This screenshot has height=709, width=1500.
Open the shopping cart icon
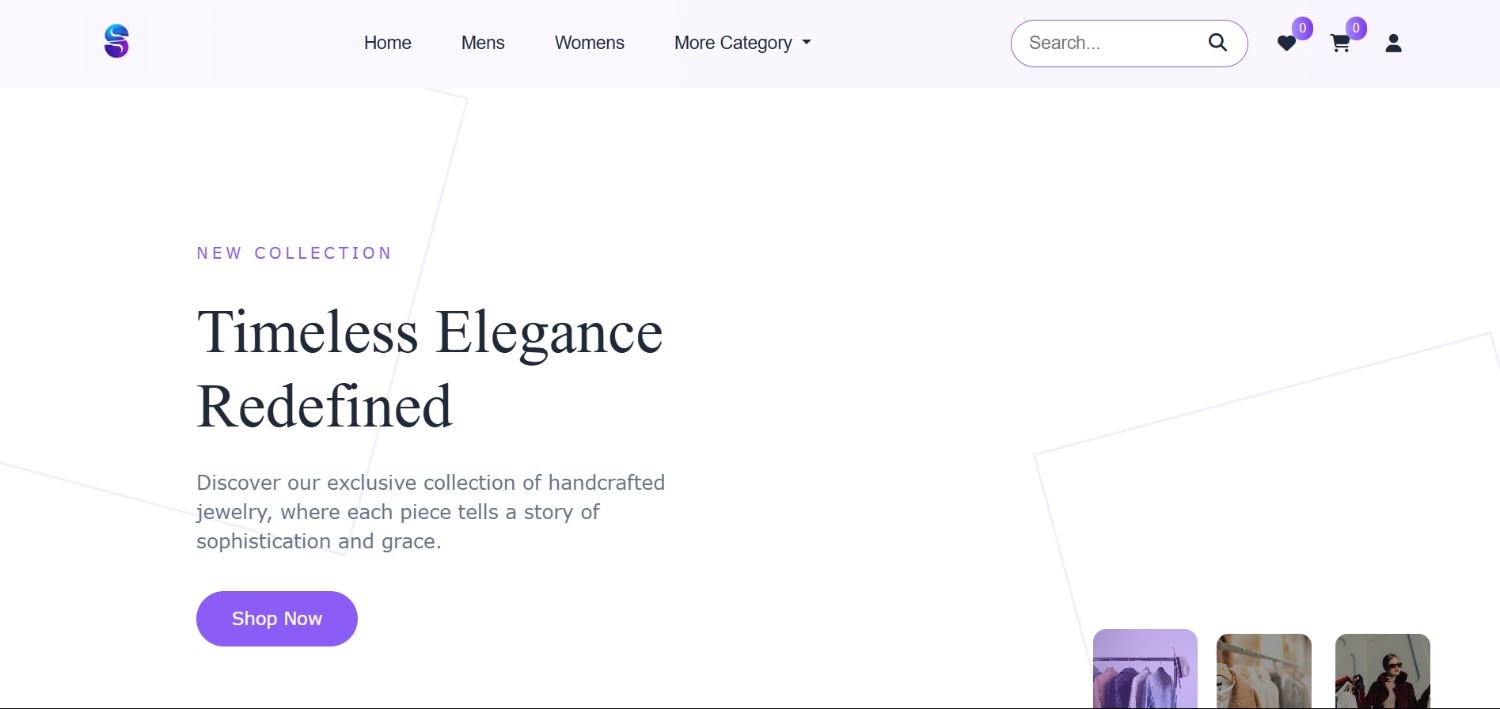point(1340,44)
